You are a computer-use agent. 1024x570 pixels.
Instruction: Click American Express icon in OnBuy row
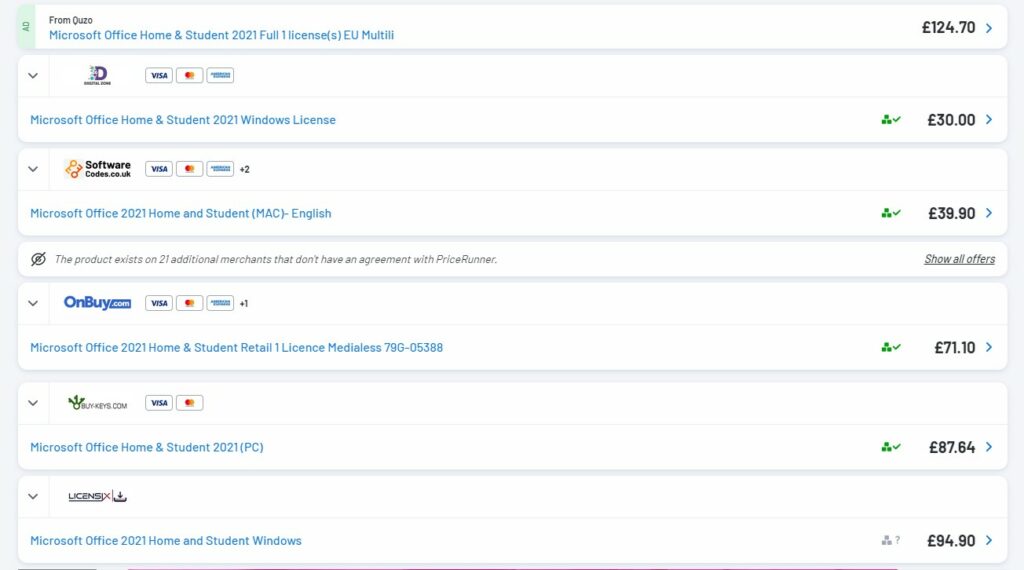tap(220, 303)
